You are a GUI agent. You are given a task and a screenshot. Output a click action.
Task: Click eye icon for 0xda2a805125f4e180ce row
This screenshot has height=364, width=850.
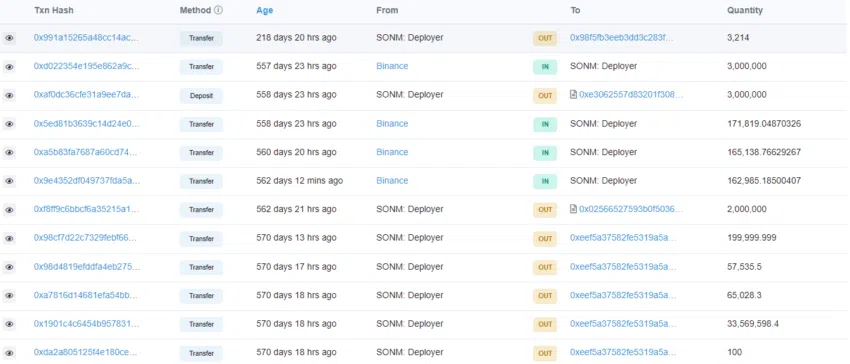9,353
